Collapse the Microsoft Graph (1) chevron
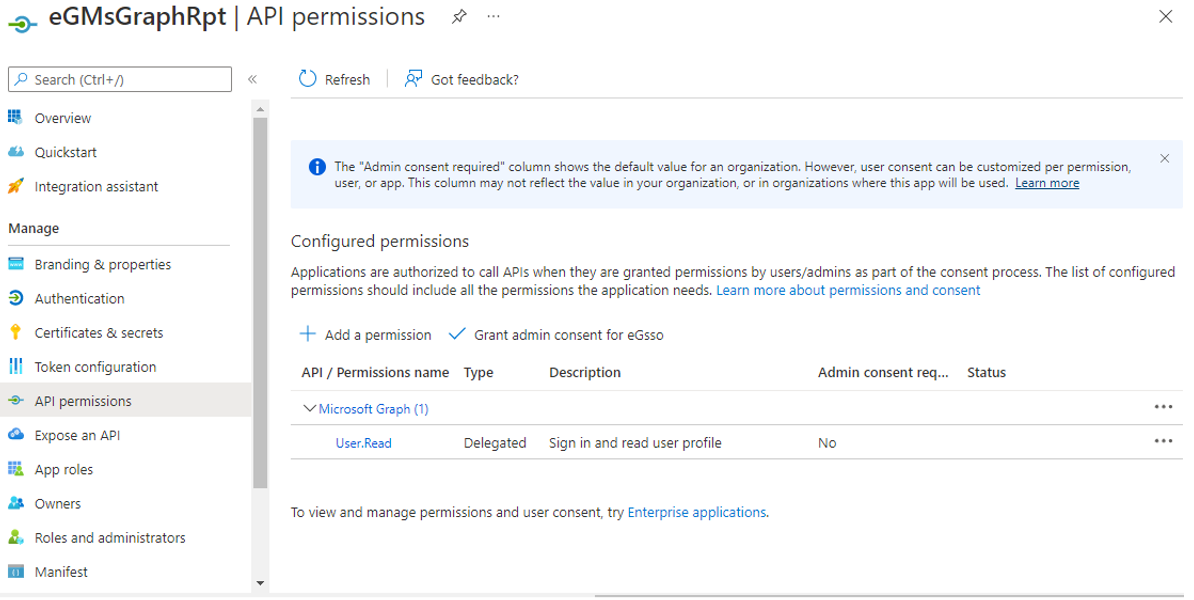 (x=308, y=409)
